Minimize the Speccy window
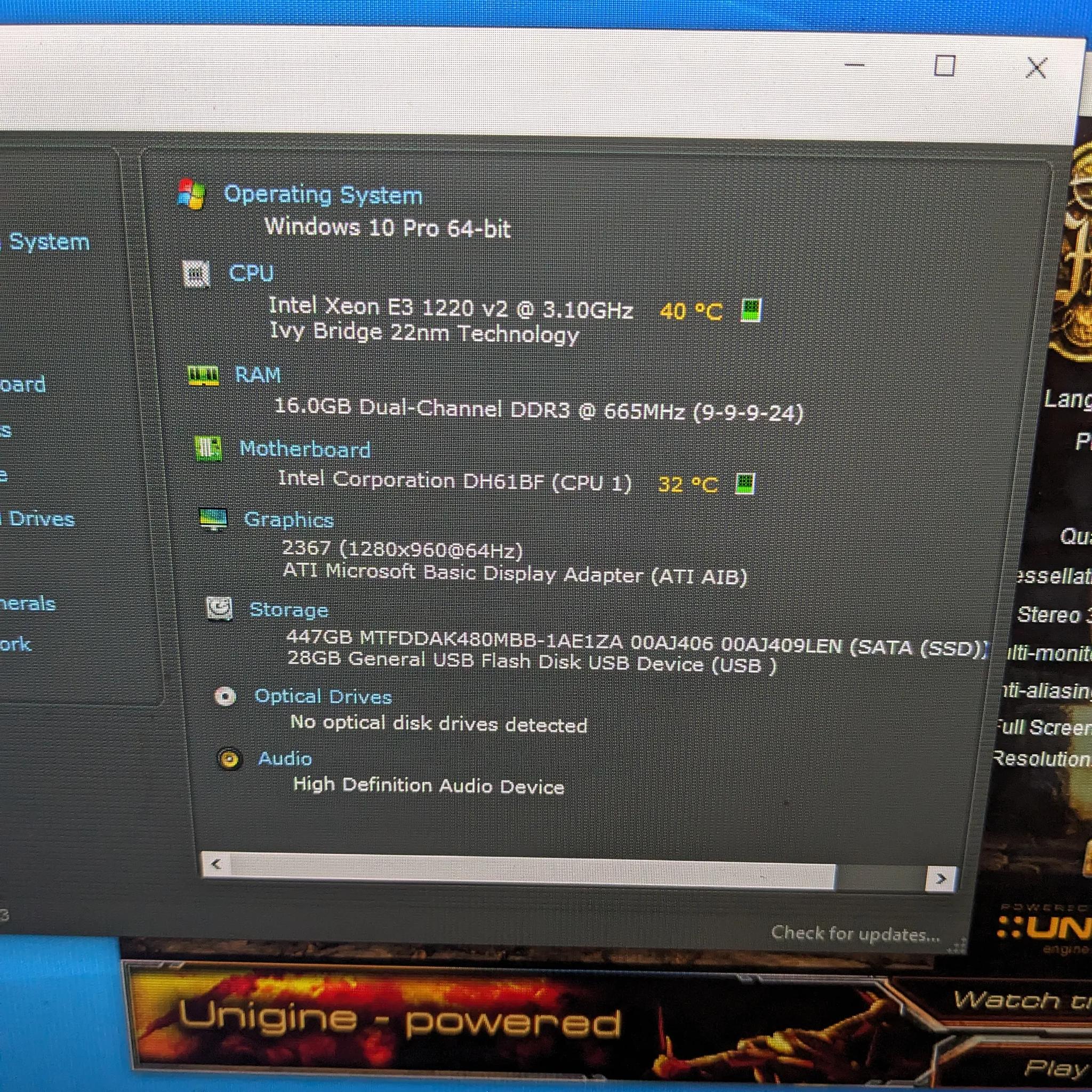This screenshot has height=1092, width=1092. [x=854, y=65]
